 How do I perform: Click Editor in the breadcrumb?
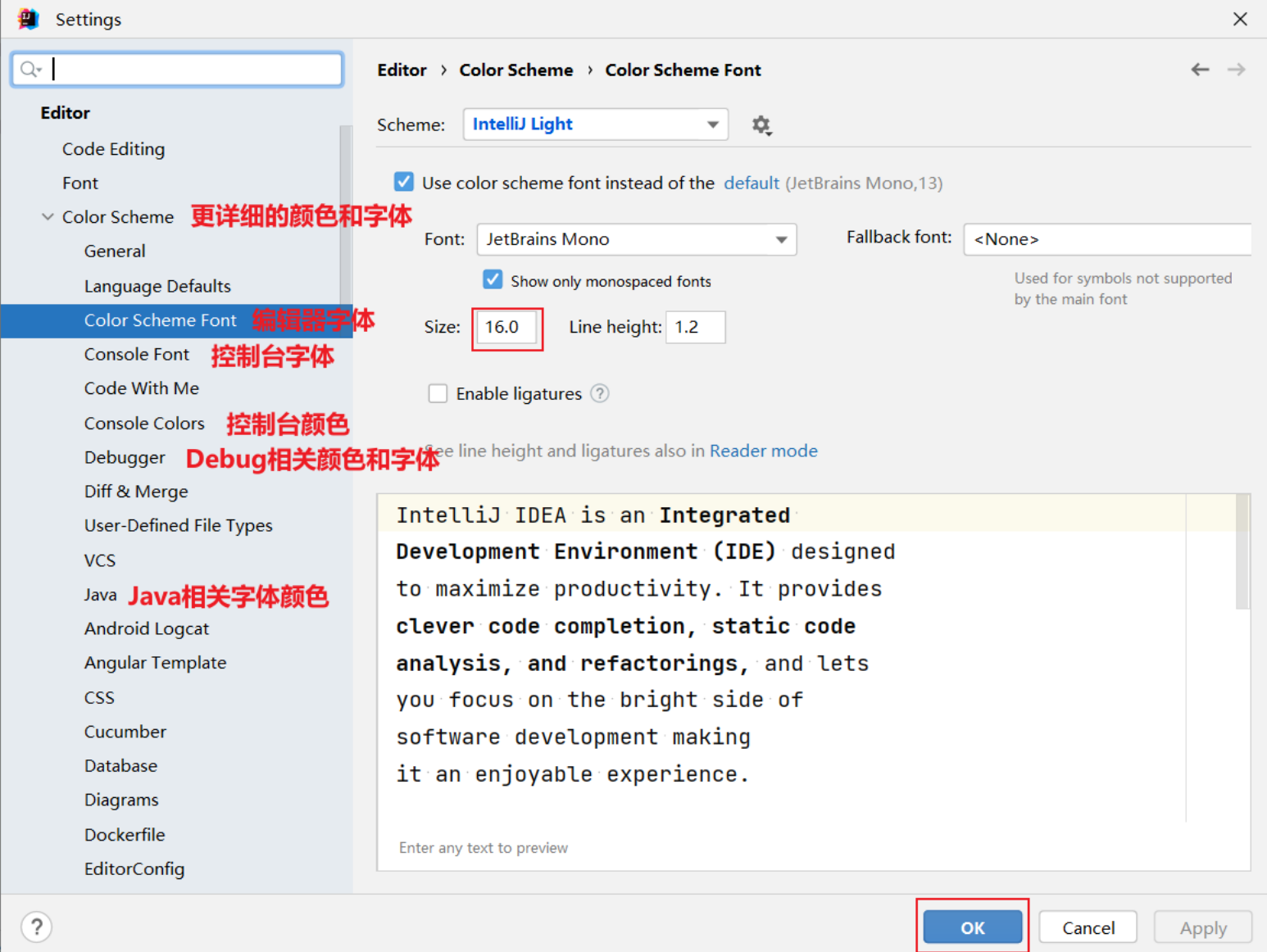402,70
